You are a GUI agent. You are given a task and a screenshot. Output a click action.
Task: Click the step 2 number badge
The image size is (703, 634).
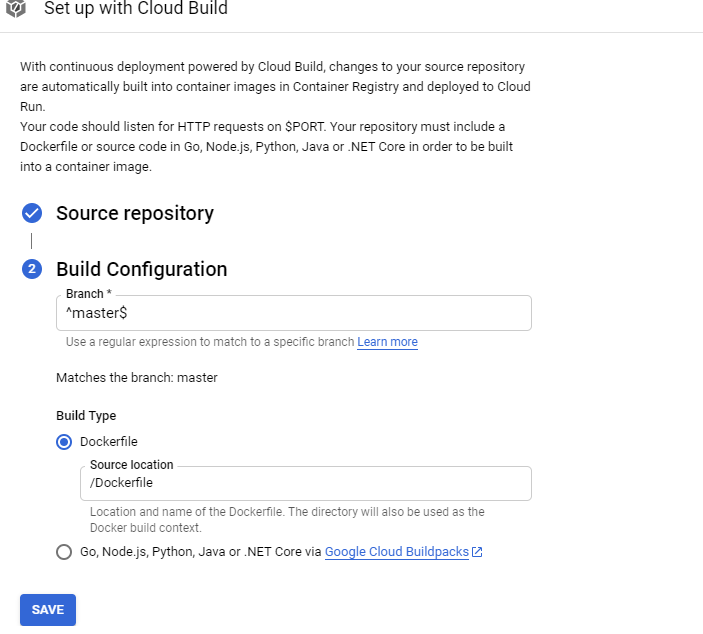pos(32,269)
